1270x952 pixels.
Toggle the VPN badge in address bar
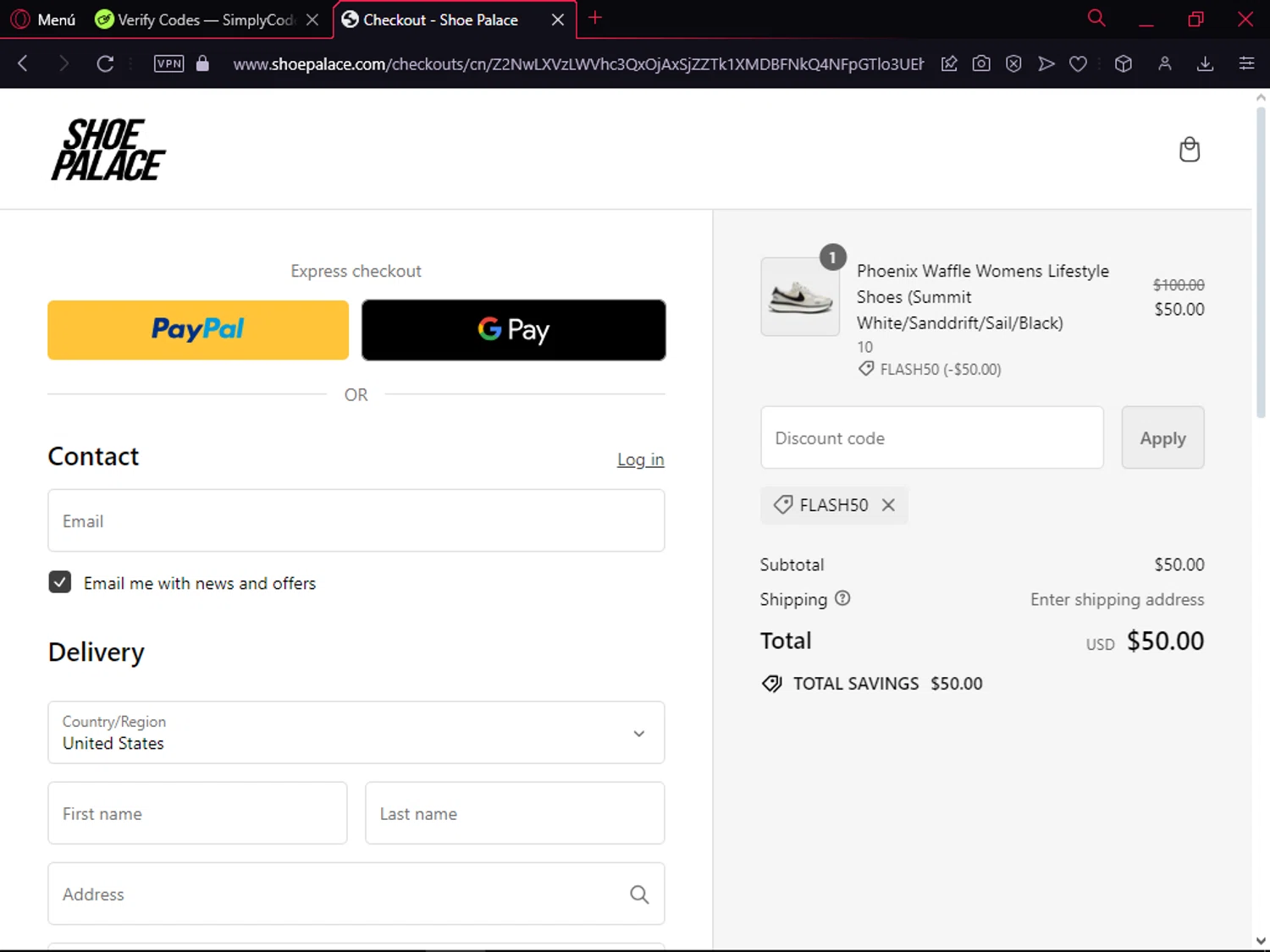(x=168, y=63)
